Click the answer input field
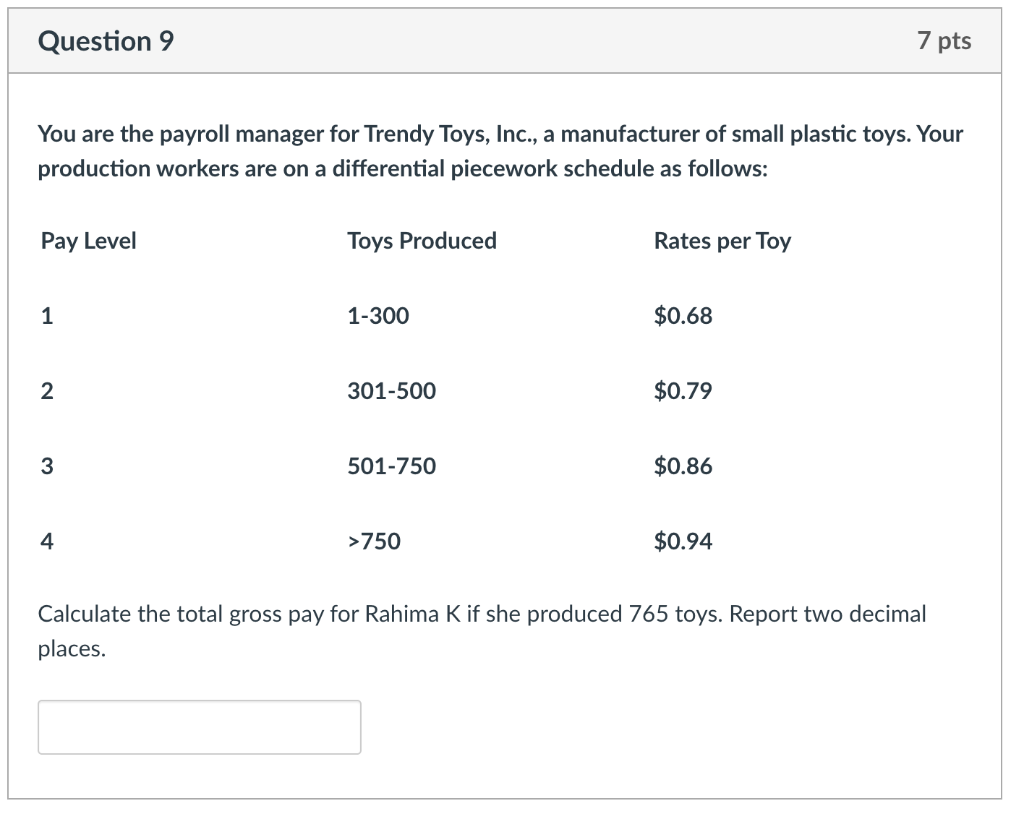Viewport: 1024px width, 827px height. [x=199, y=727]
